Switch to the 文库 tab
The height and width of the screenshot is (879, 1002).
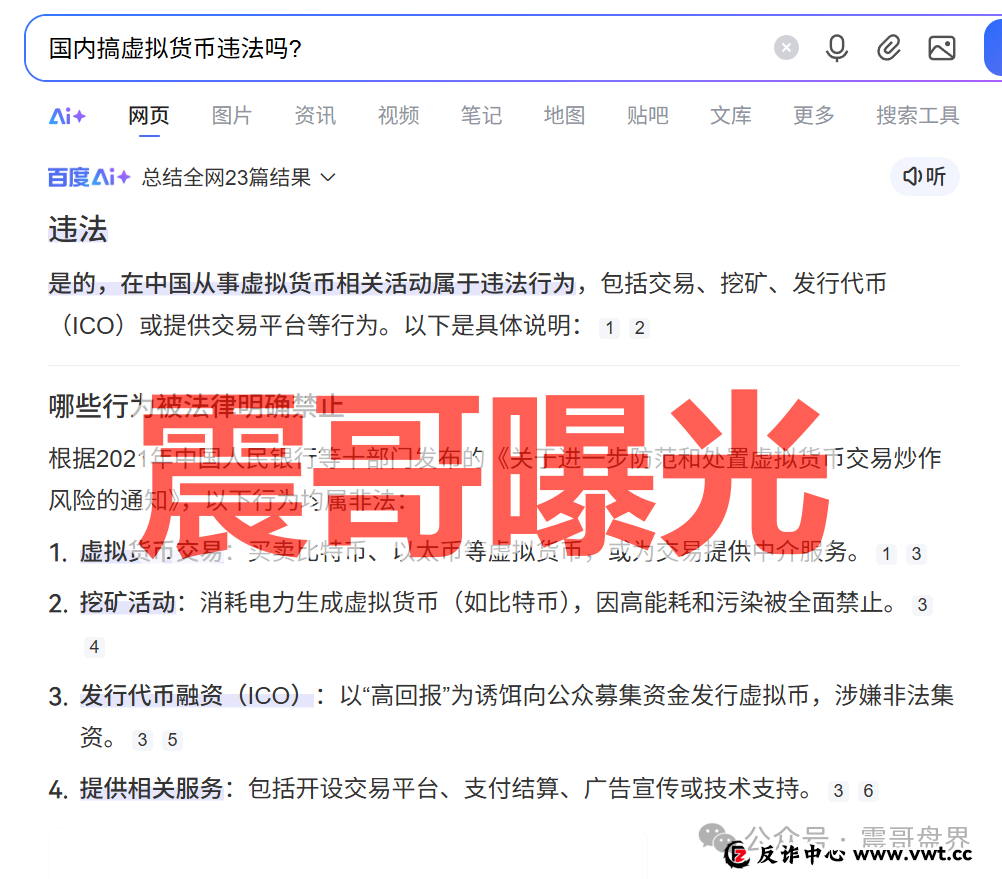coord(730,115)
